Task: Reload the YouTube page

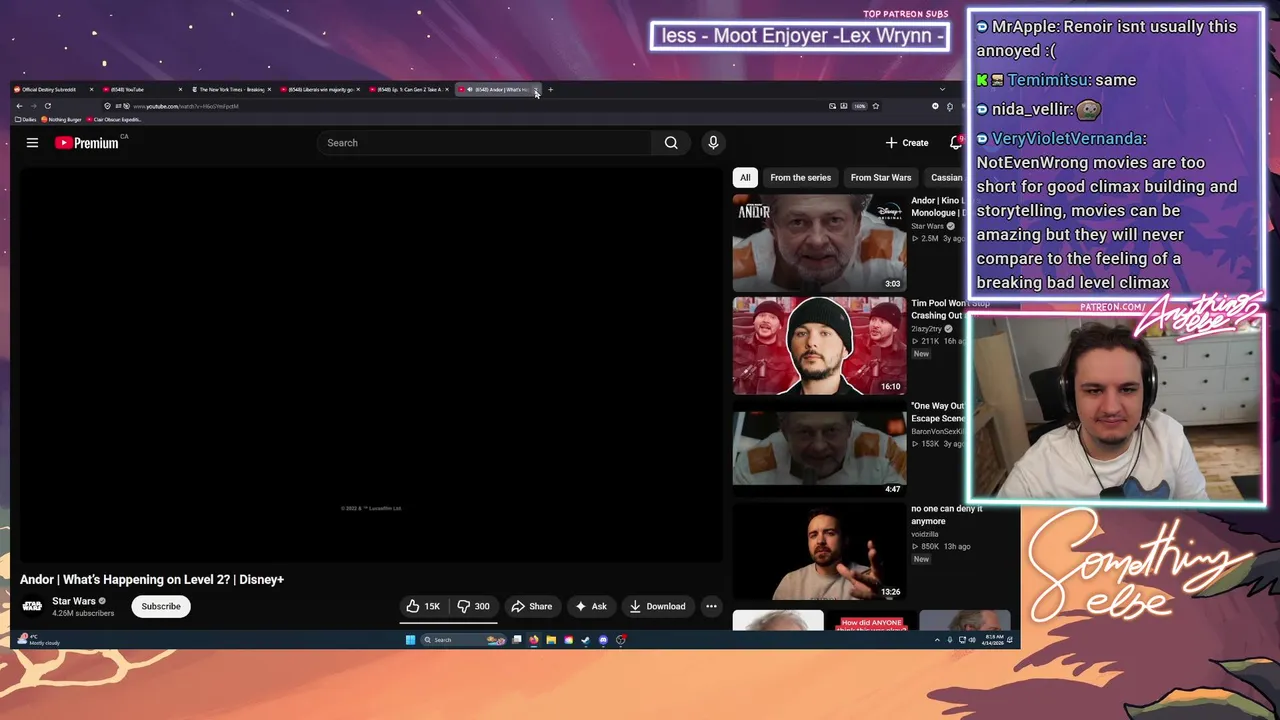Action: pos(47,106)
